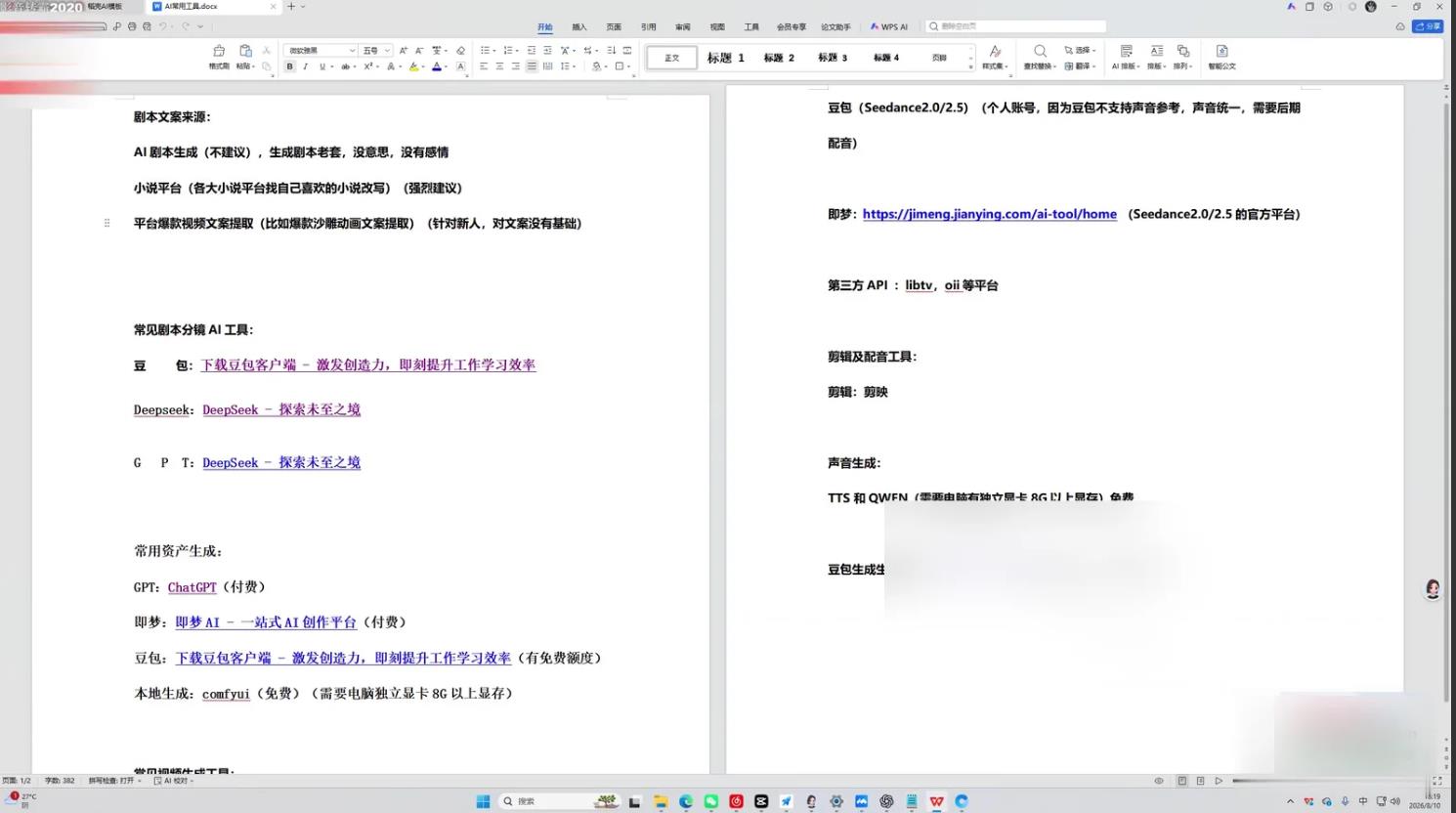
Task: Open numbered list dropdown arrow
Action: [518, 51]
